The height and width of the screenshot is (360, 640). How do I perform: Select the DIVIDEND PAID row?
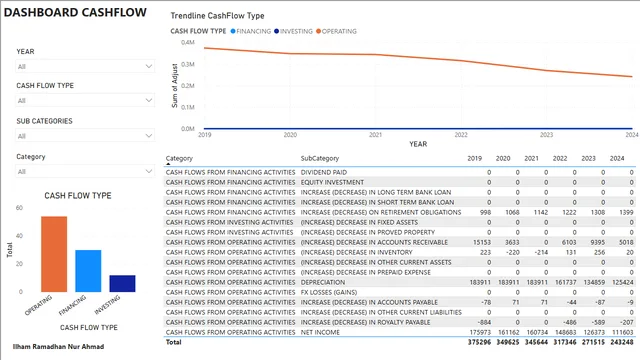click(400, 172)
